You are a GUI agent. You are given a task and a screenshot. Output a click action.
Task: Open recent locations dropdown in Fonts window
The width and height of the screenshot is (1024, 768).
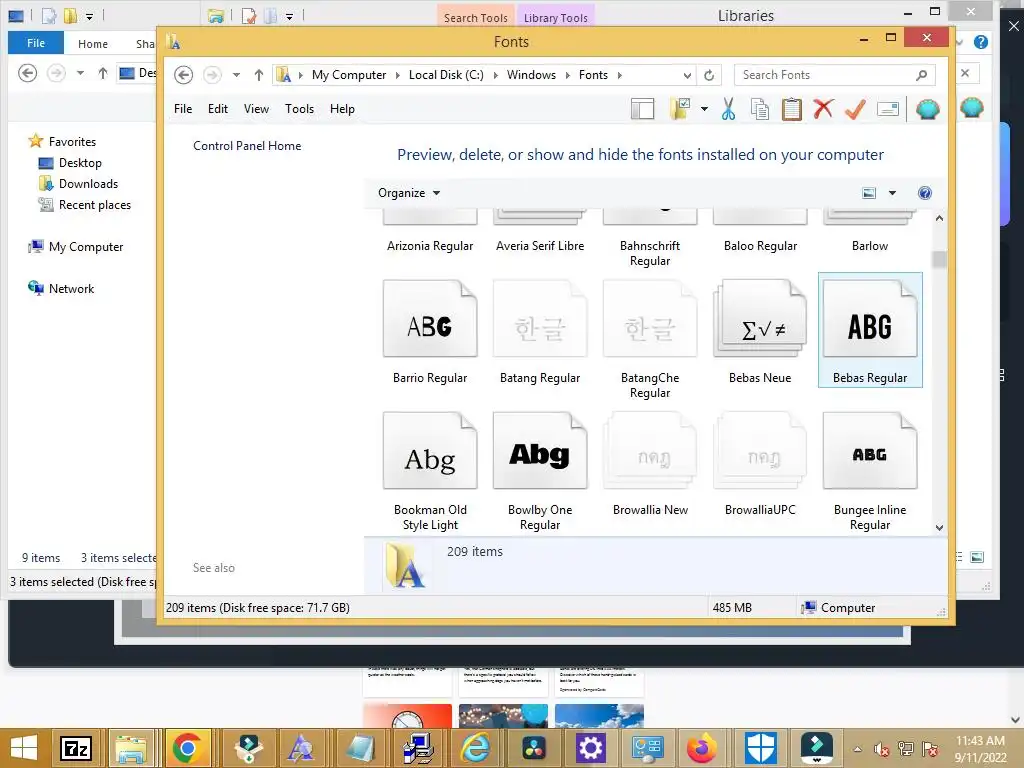[x=236, y=75]
